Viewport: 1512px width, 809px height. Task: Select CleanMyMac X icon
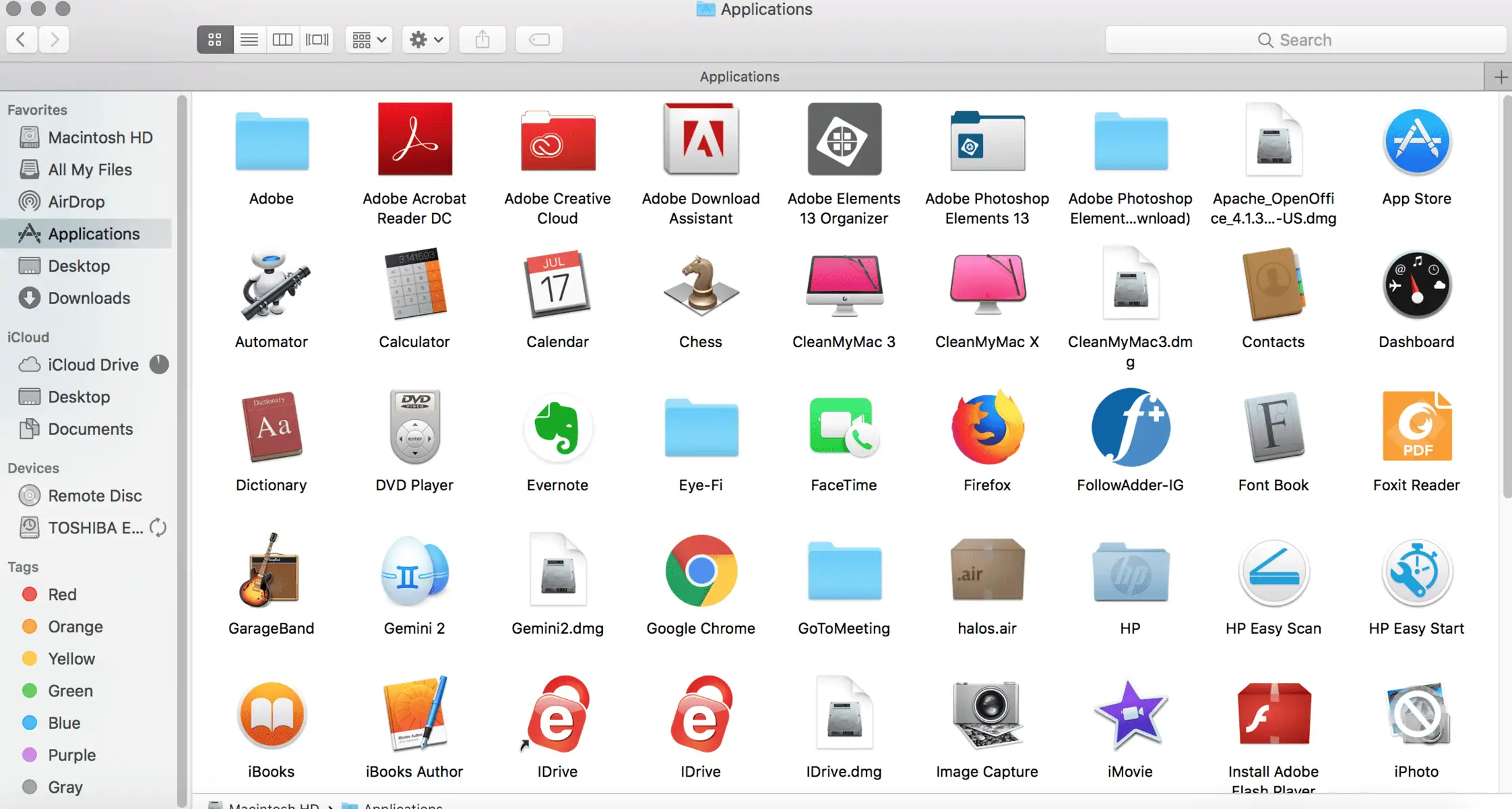(x=988, y=284)
